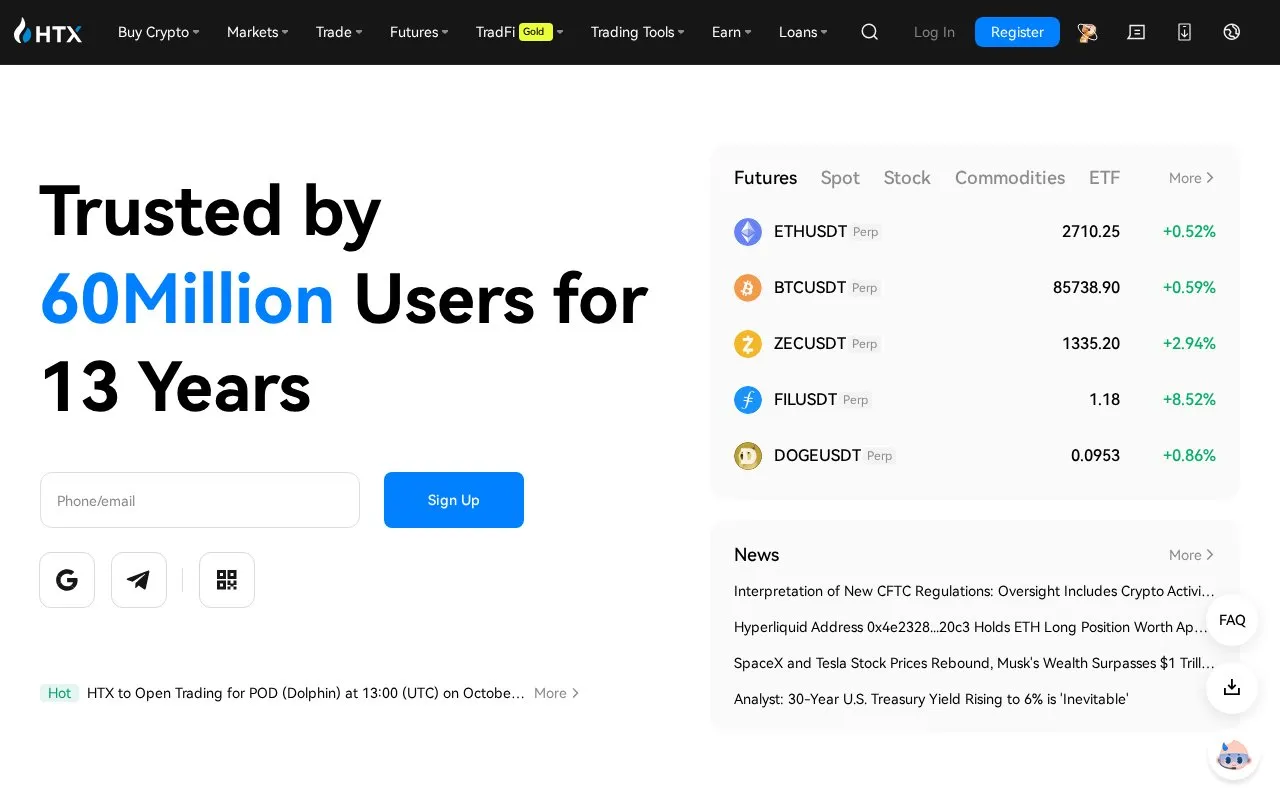Open the floating FAQ button
1280x800 pixels.
coord(1232,620)
